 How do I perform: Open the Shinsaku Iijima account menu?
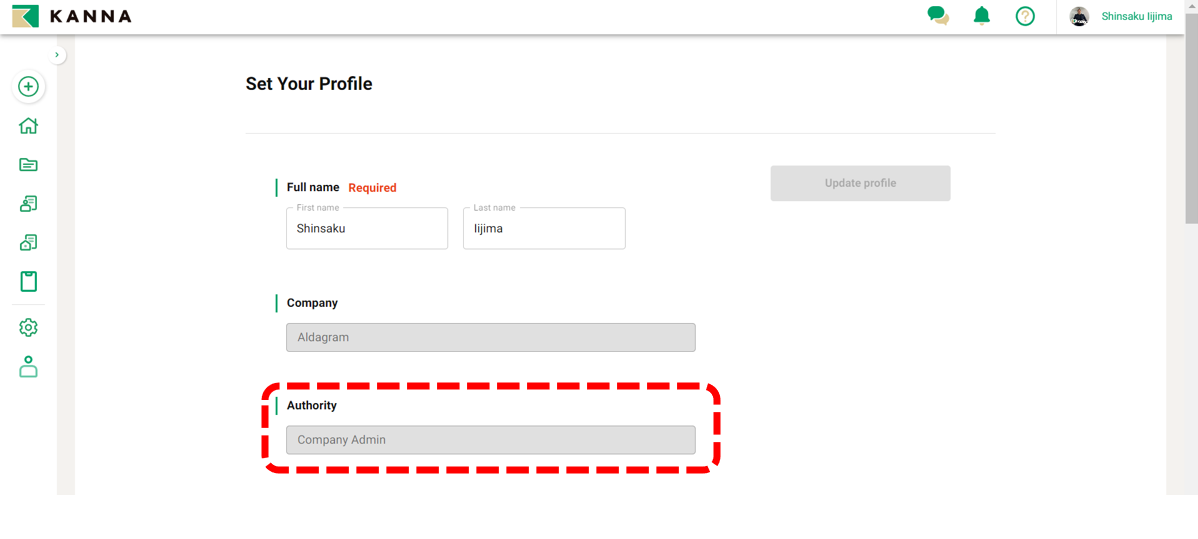click(1136, 16)
